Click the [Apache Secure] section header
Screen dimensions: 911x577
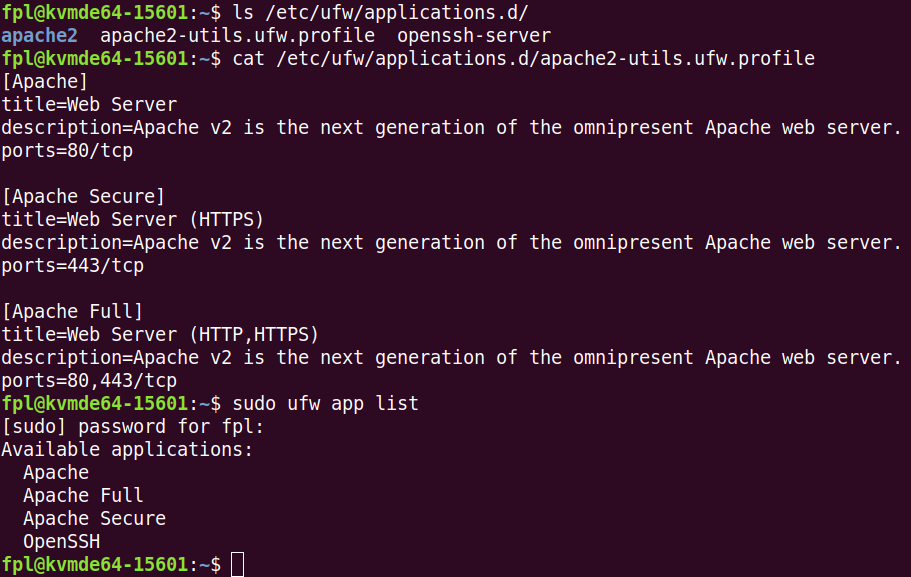[83, 197]
